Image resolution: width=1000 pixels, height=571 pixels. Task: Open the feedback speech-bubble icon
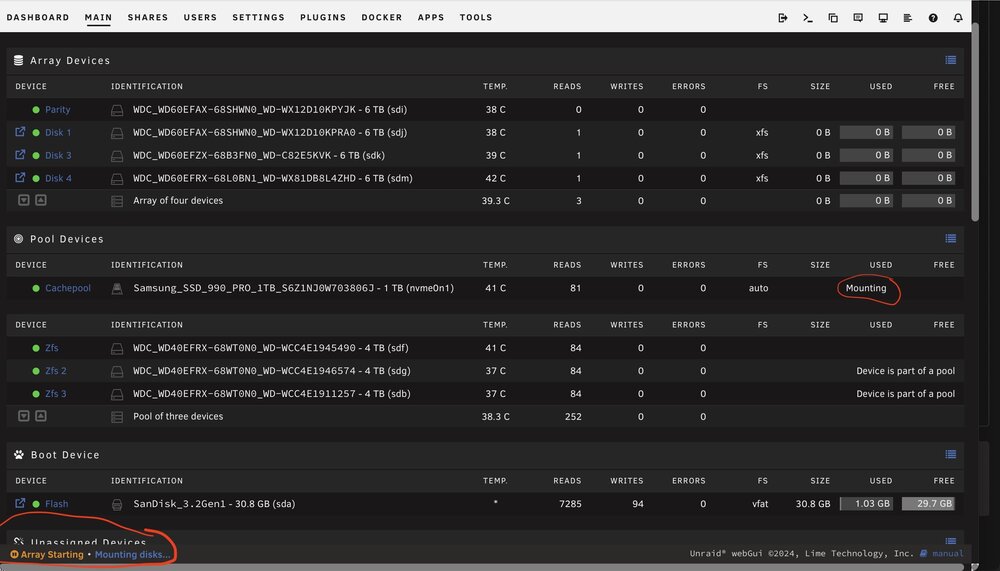[858, 18]
